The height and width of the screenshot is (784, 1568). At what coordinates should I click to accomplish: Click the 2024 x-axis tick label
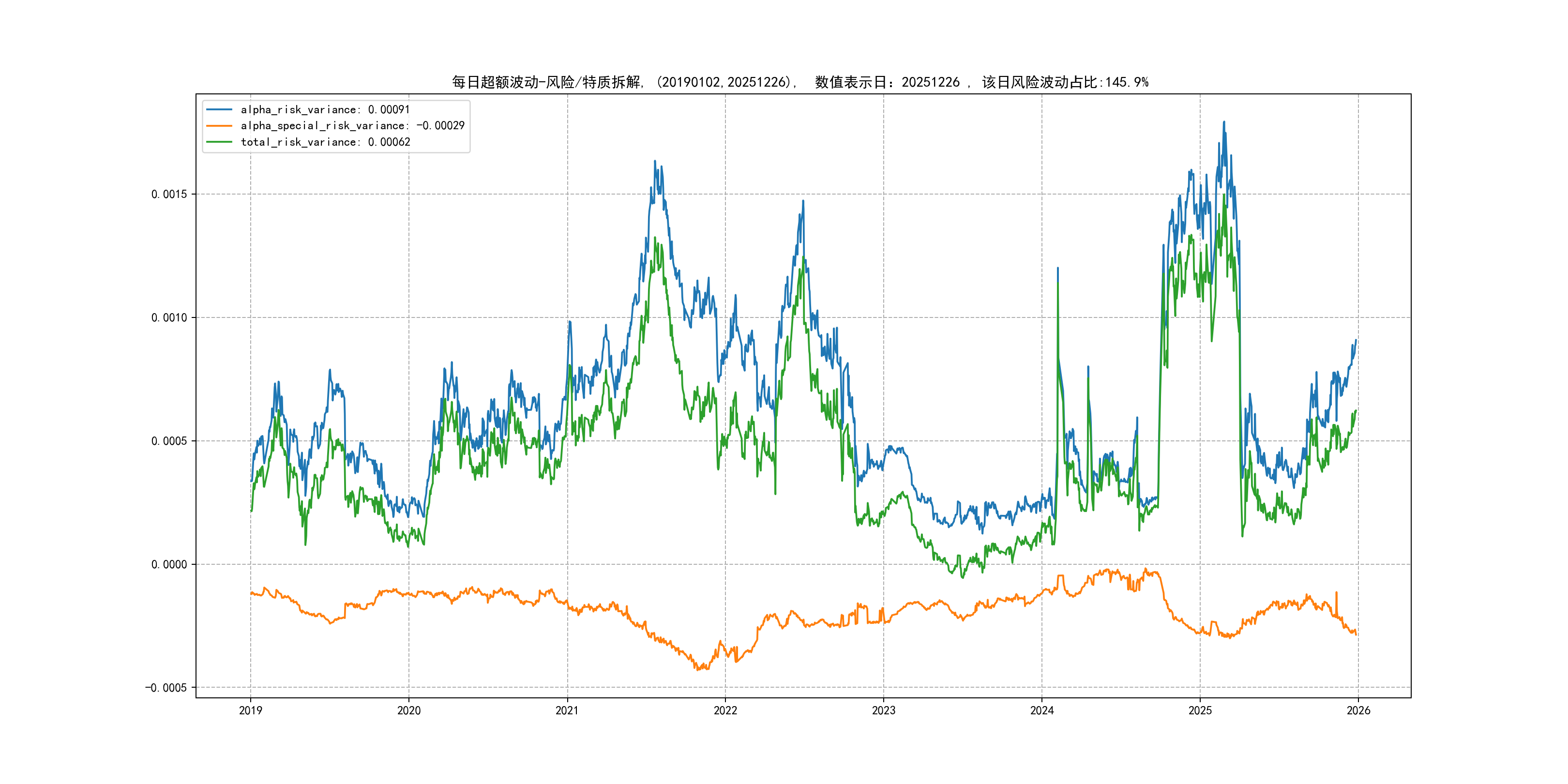pyautogui.click(x=1041, y=710)
